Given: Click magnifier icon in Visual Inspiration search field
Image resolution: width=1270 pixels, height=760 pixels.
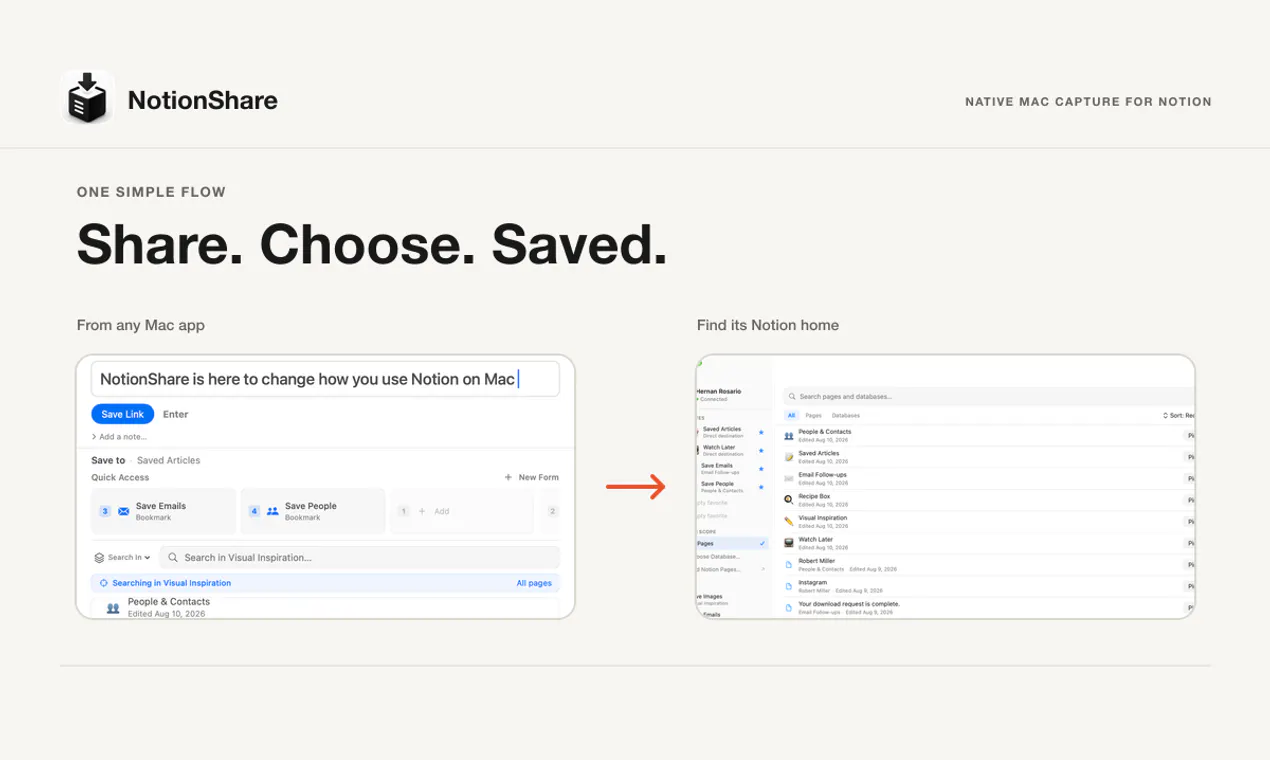Looking at the screenshot, I should [x=173, y=557].
